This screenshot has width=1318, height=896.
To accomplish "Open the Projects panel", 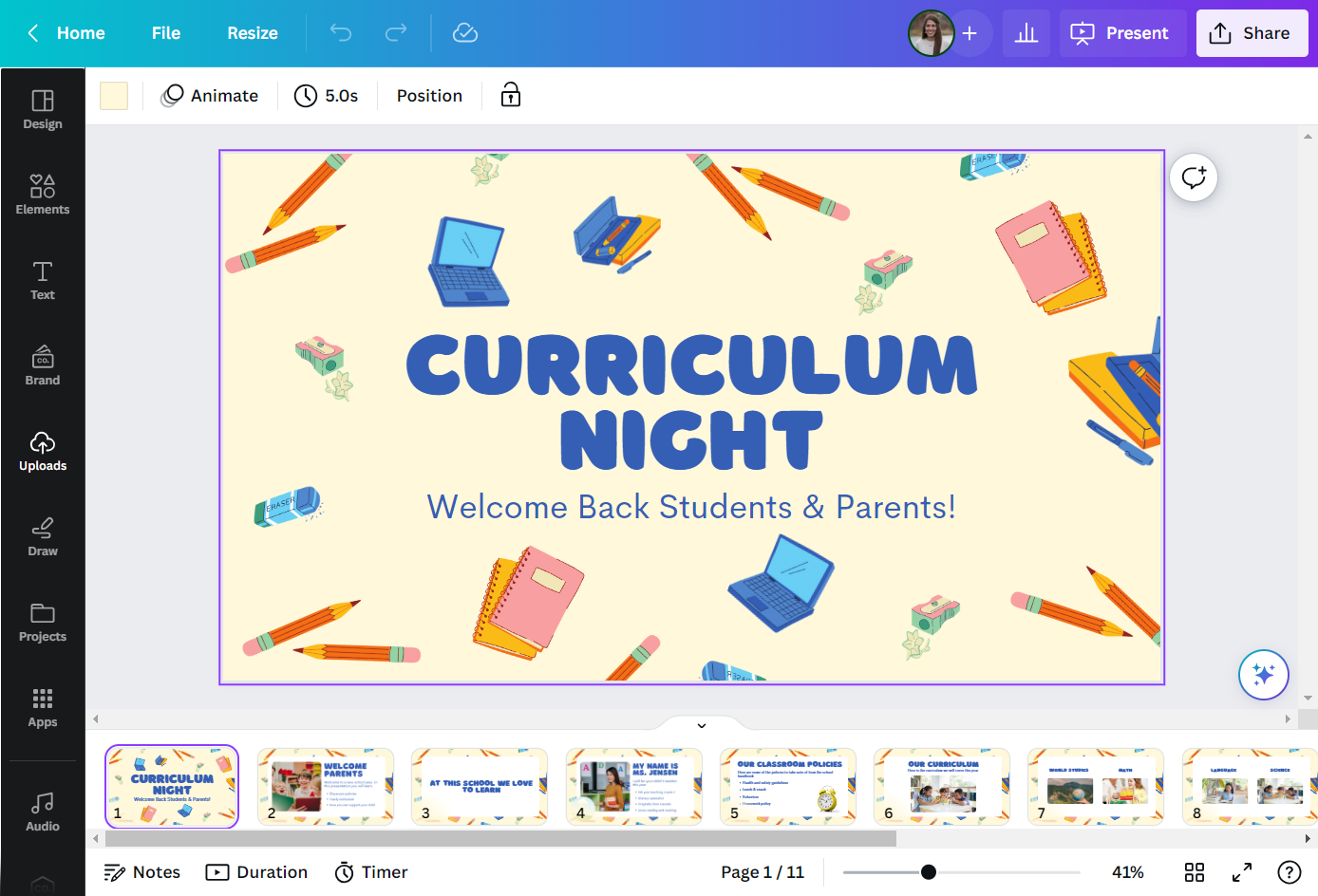I will tap(43, 623).
